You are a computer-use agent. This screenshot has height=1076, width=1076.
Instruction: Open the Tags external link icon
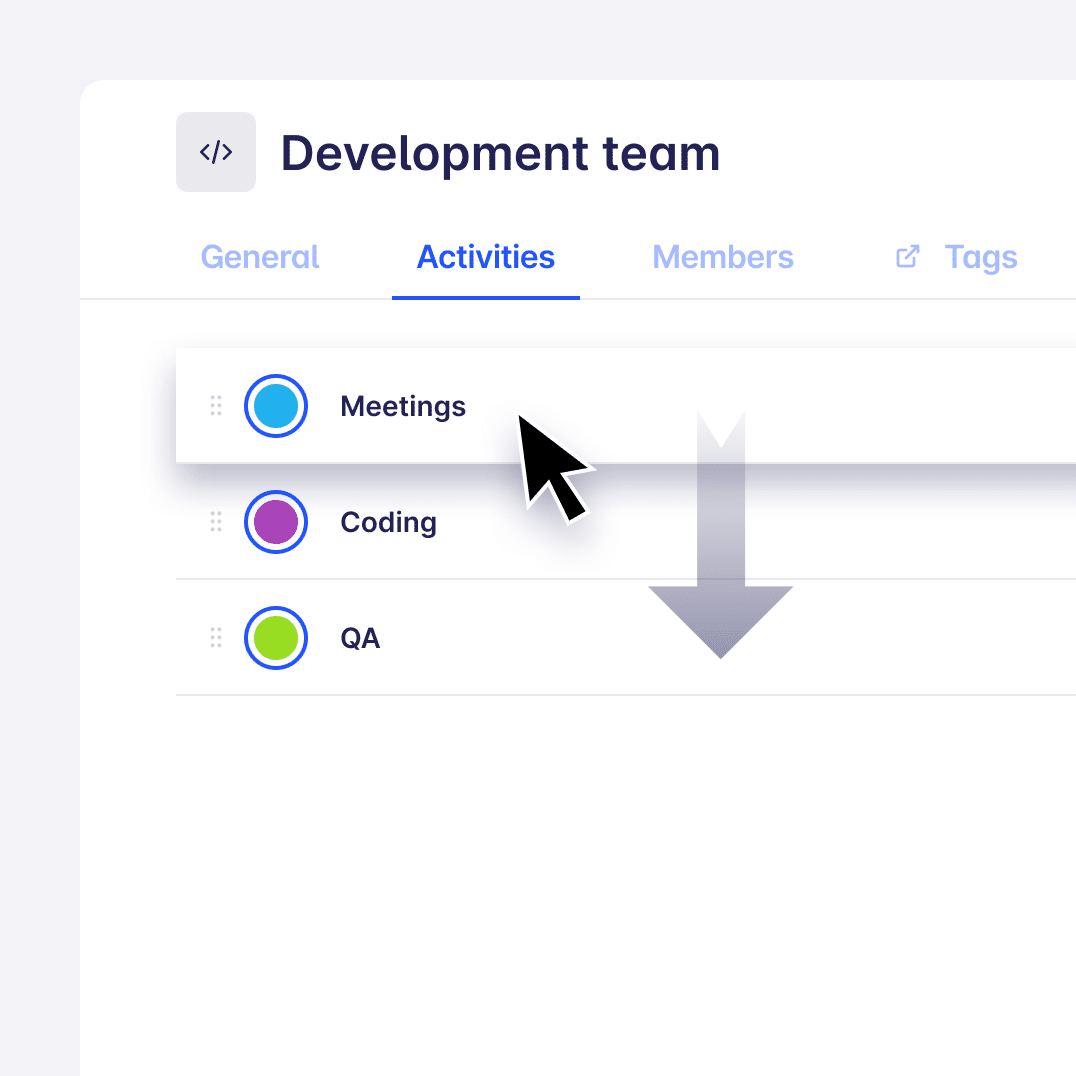click(x=907, y=257)
